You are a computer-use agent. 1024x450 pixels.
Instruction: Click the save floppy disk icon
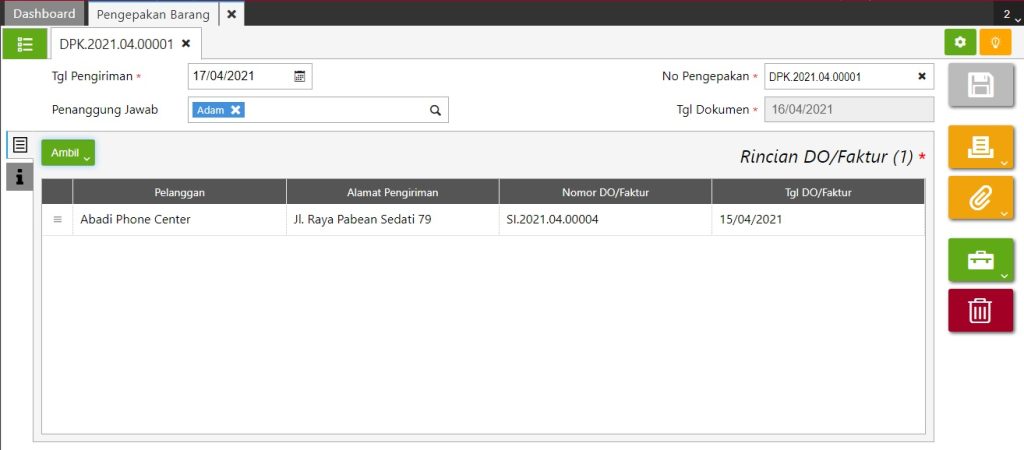(981, 86)
